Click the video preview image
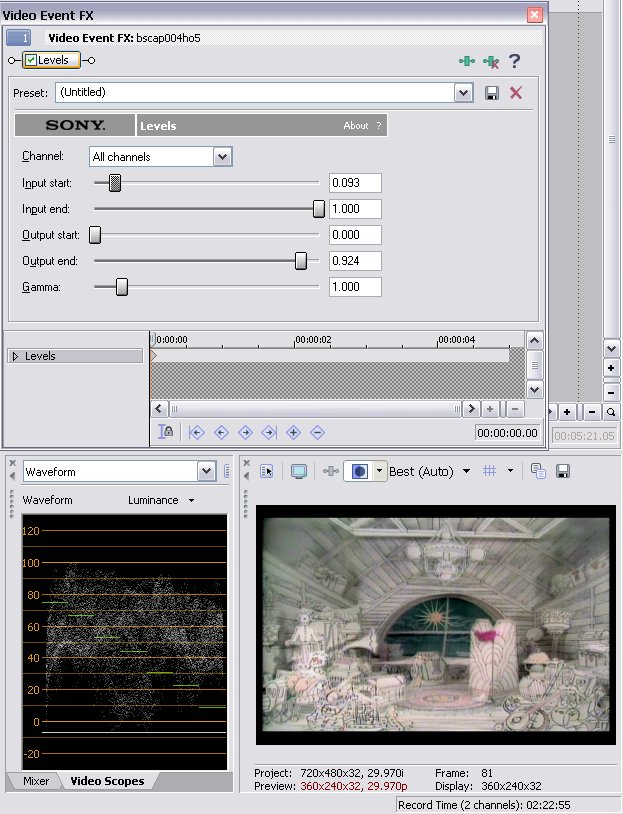This screenshot has height=814, width=623. (436, 625)
